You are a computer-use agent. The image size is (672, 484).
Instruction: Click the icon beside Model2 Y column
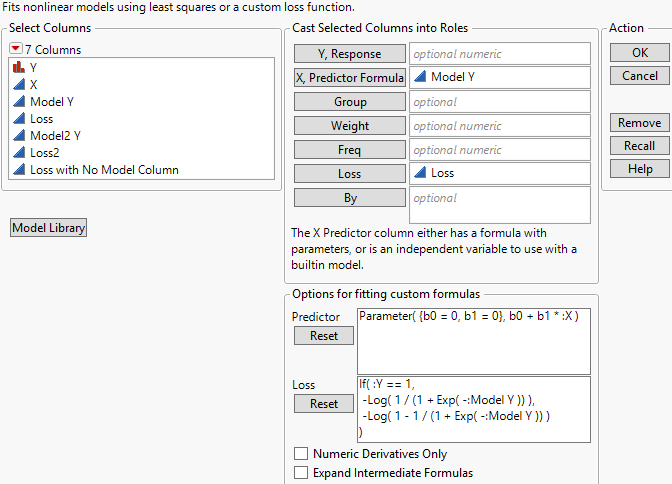[x=19, y=136]
